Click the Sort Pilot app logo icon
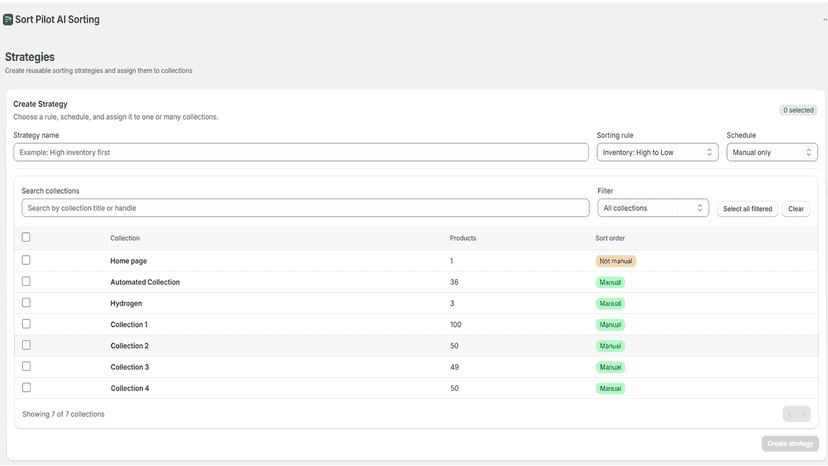 pyautogui.click(x=8, y=20)
